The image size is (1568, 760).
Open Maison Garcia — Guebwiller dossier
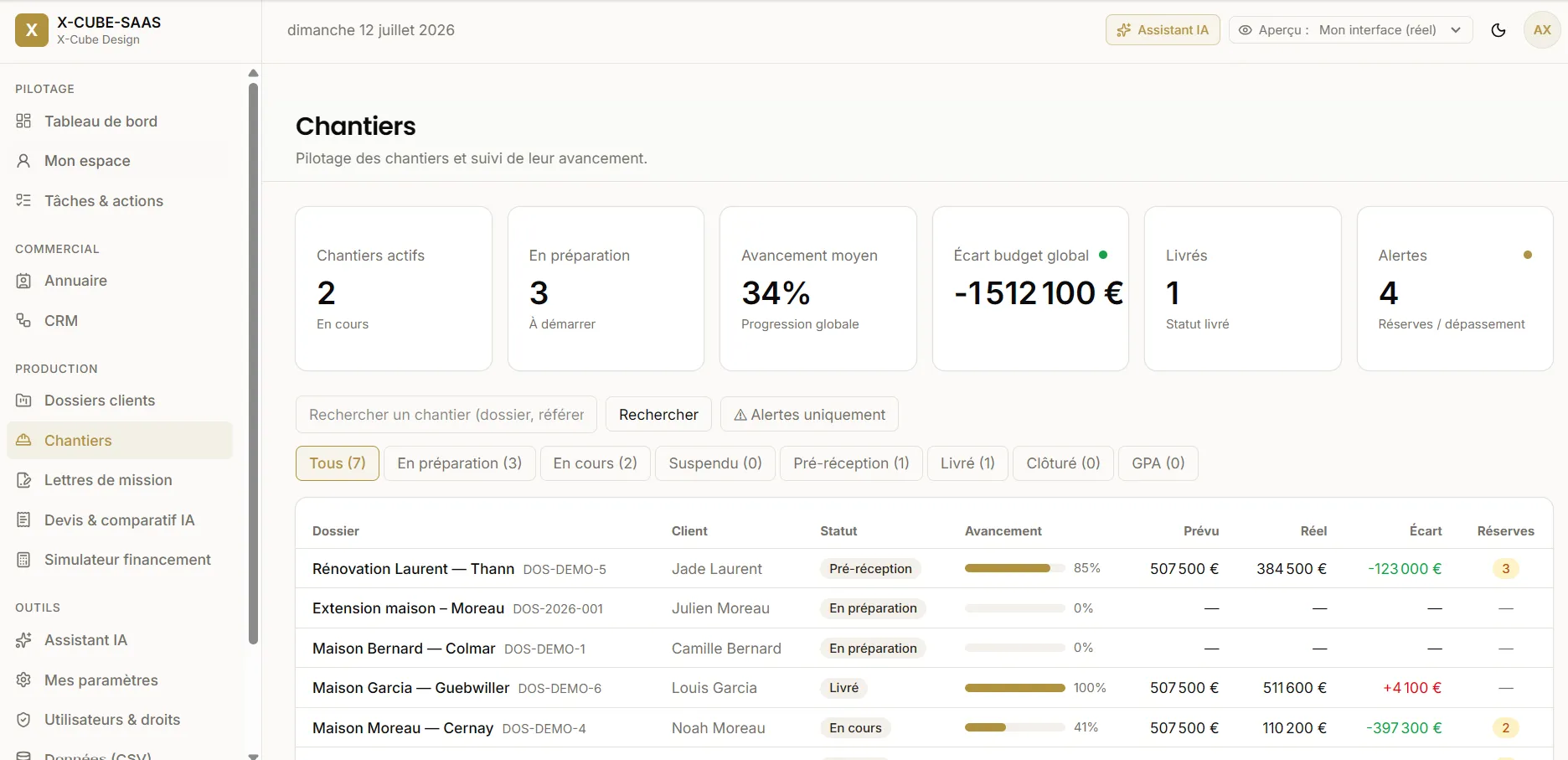pos(410,688)
